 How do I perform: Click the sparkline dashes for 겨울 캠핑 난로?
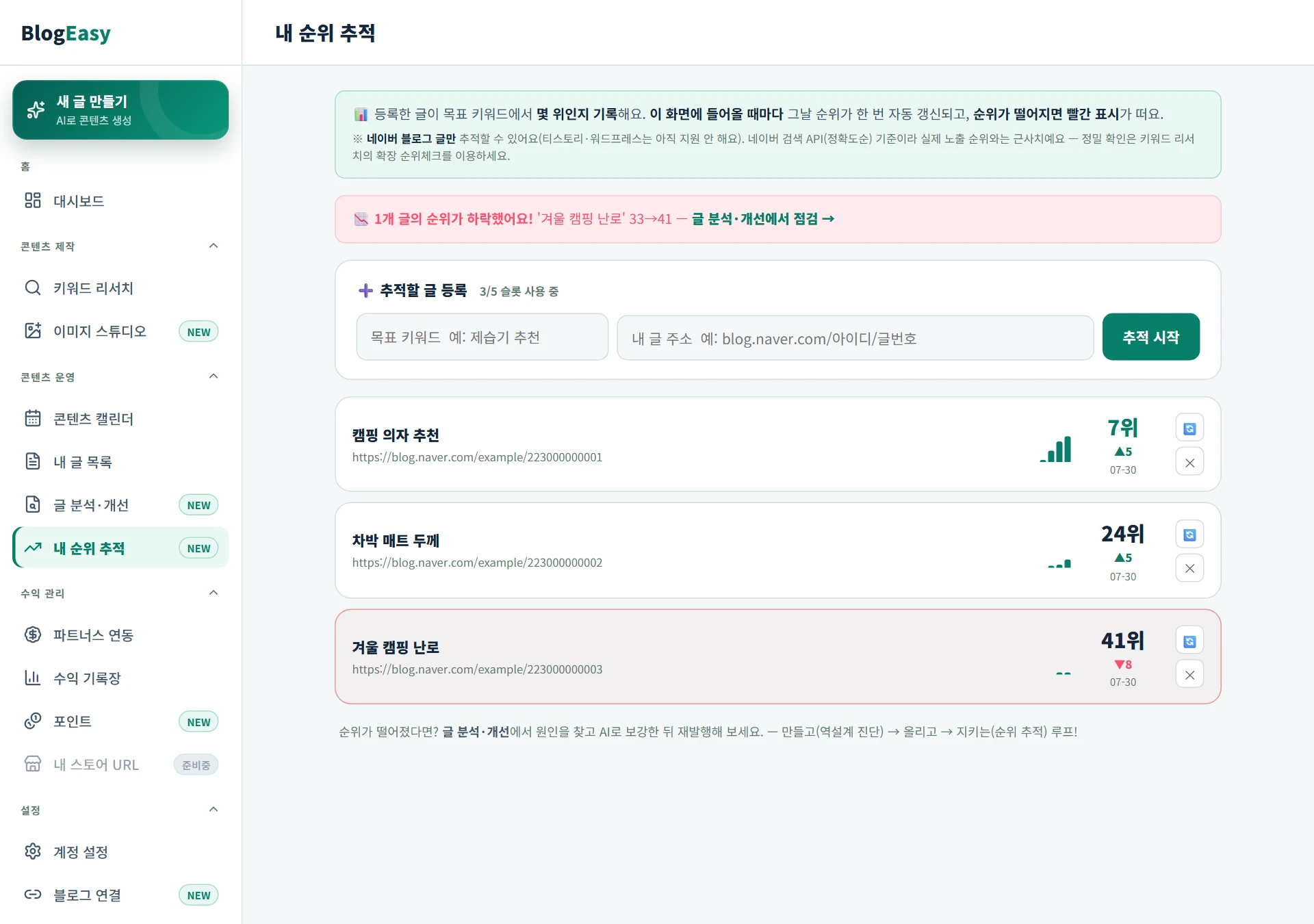click(x=1063, y=674)
